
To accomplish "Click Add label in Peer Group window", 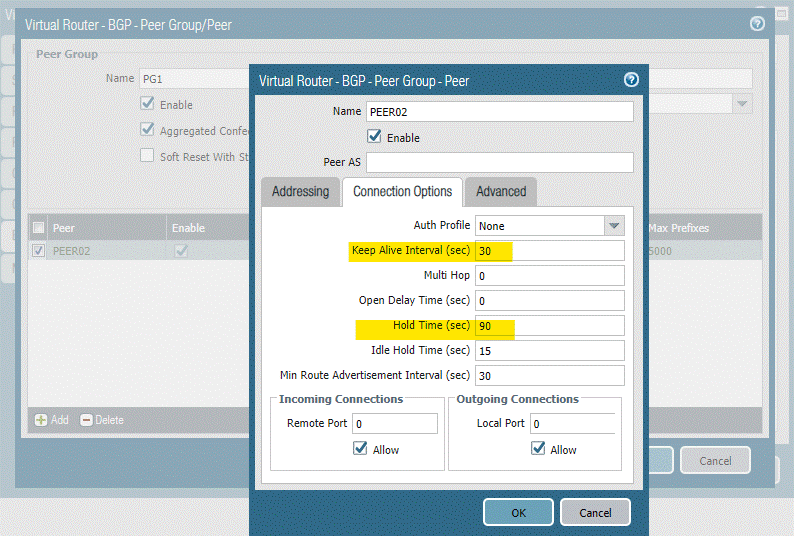I will [60, 420].
